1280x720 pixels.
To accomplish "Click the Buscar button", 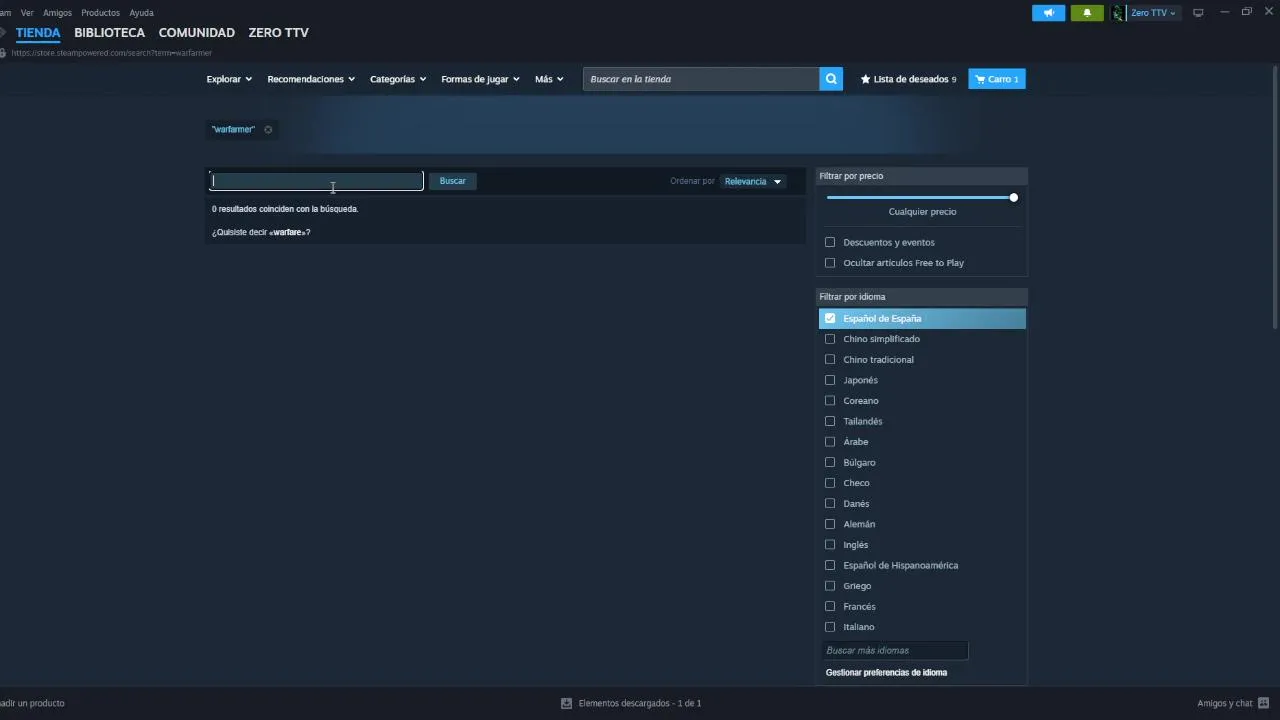I will [453, 181].
